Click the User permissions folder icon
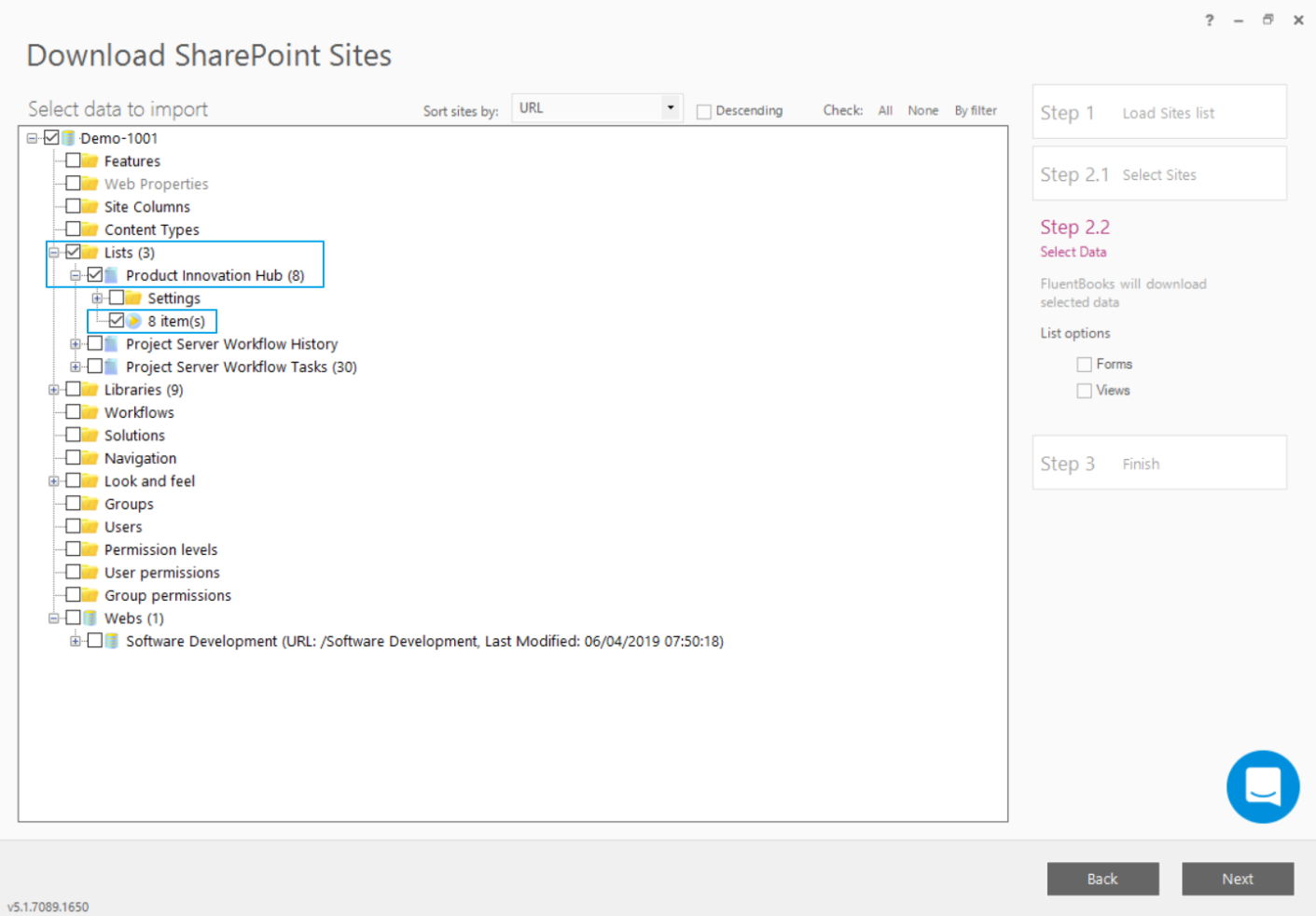Viewport: 1316px width, 916px height. [x=90, y=572]
